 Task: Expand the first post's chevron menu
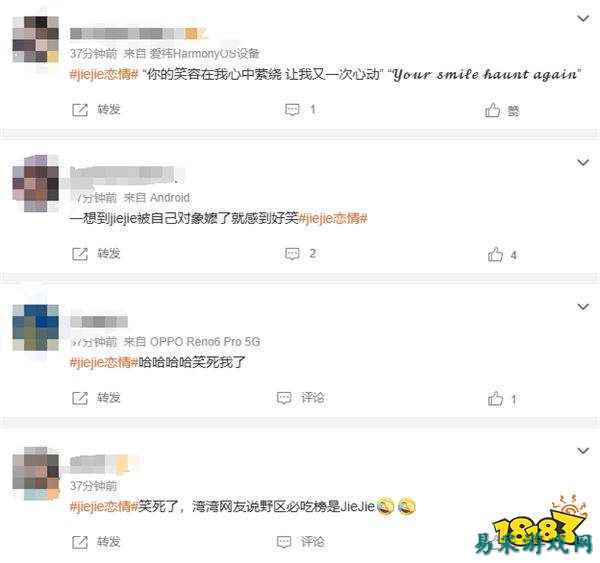point(583,18)
